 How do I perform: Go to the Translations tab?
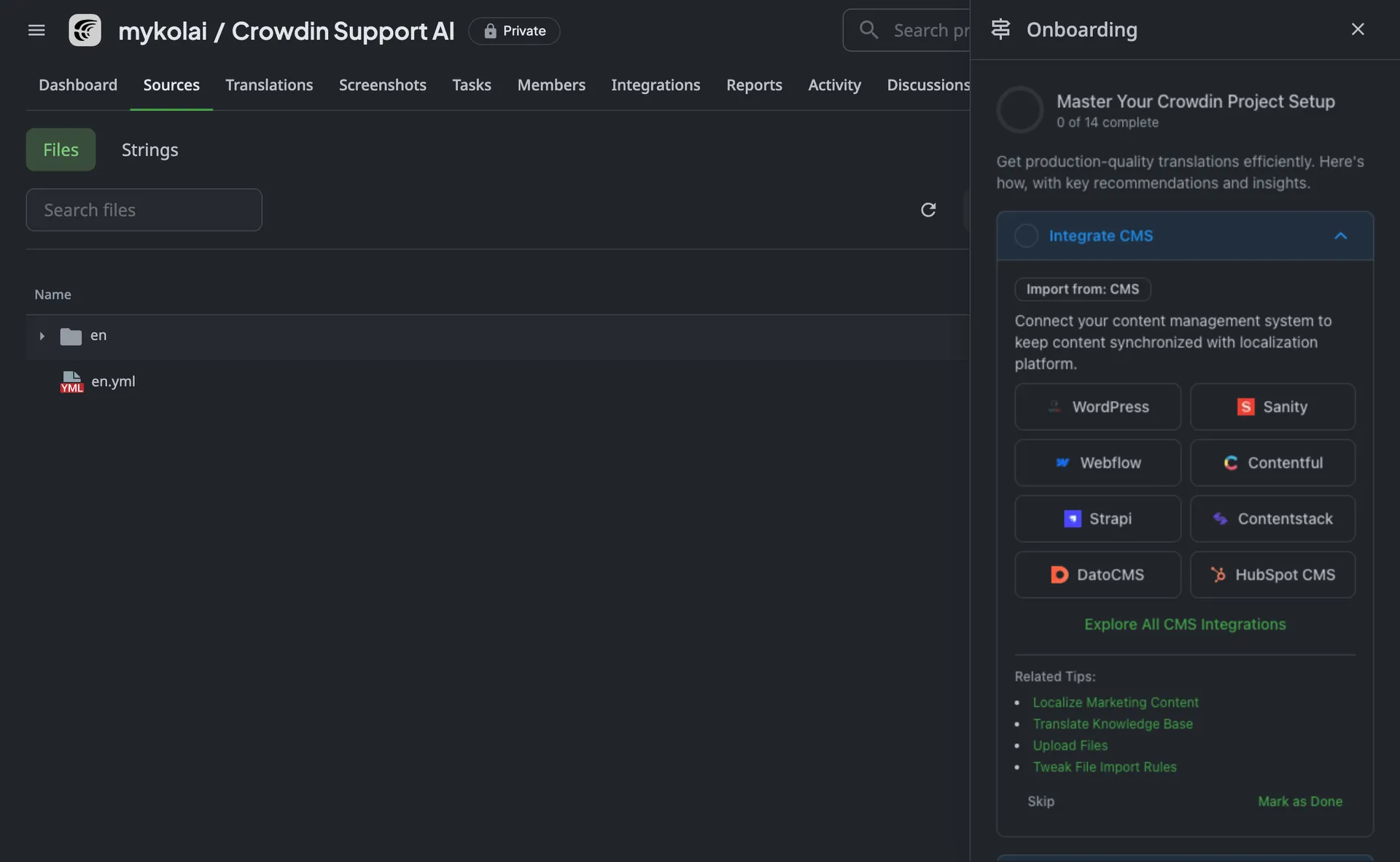click(x=269, y=85)
